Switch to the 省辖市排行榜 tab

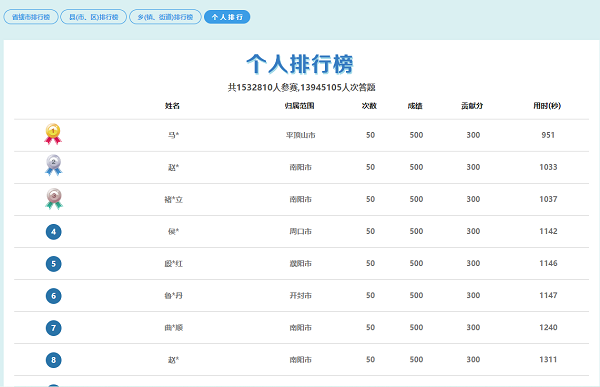(31, 17)
